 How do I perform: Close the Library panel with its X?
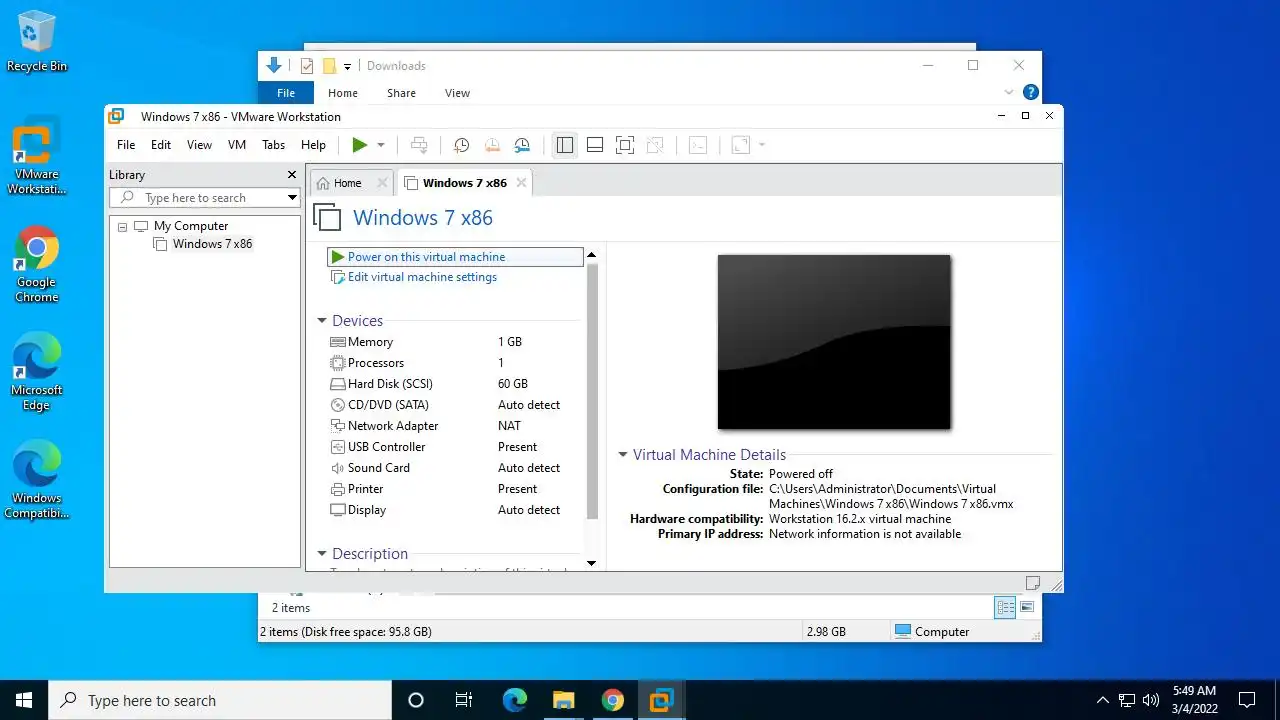292,174
